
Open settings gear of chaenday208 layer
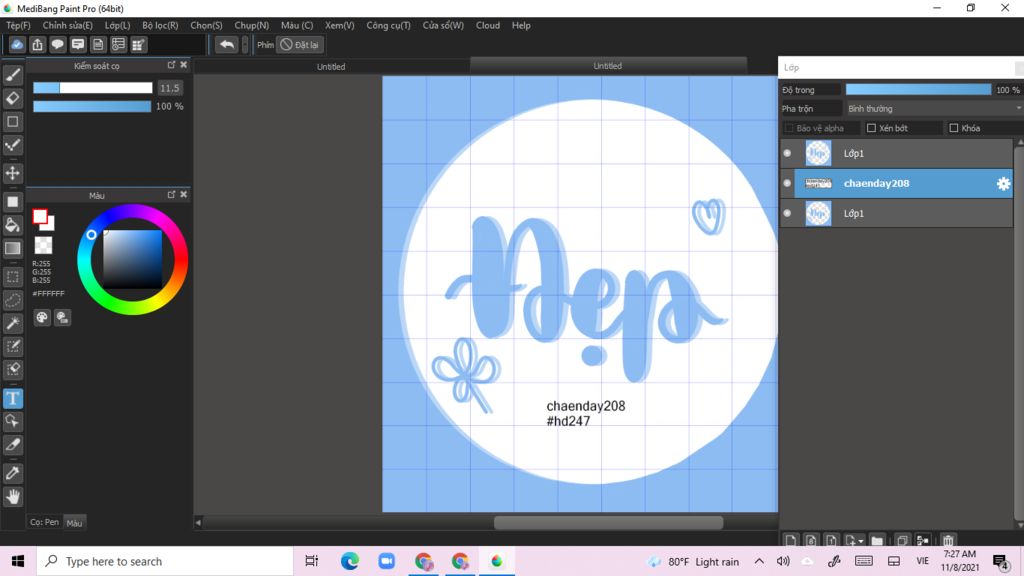point(1003,184)
